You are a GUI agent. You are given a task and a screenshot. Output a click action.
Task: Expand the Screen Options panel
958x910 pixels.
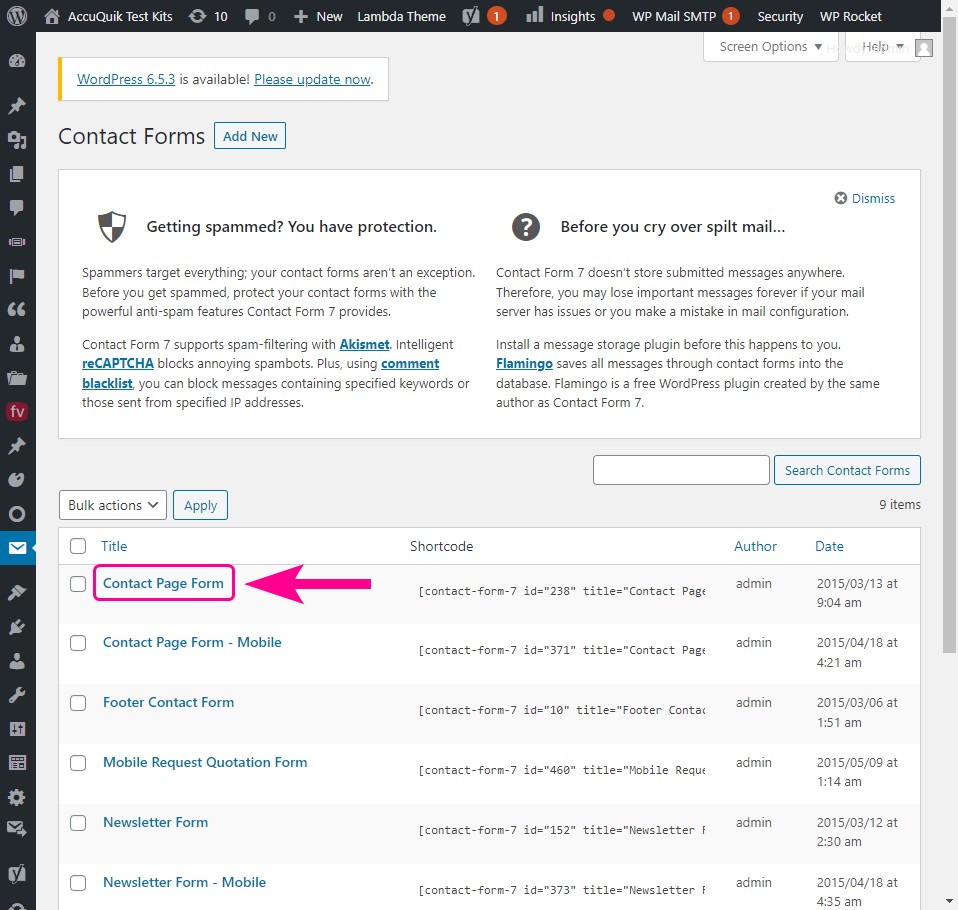(x=770, y=47)
